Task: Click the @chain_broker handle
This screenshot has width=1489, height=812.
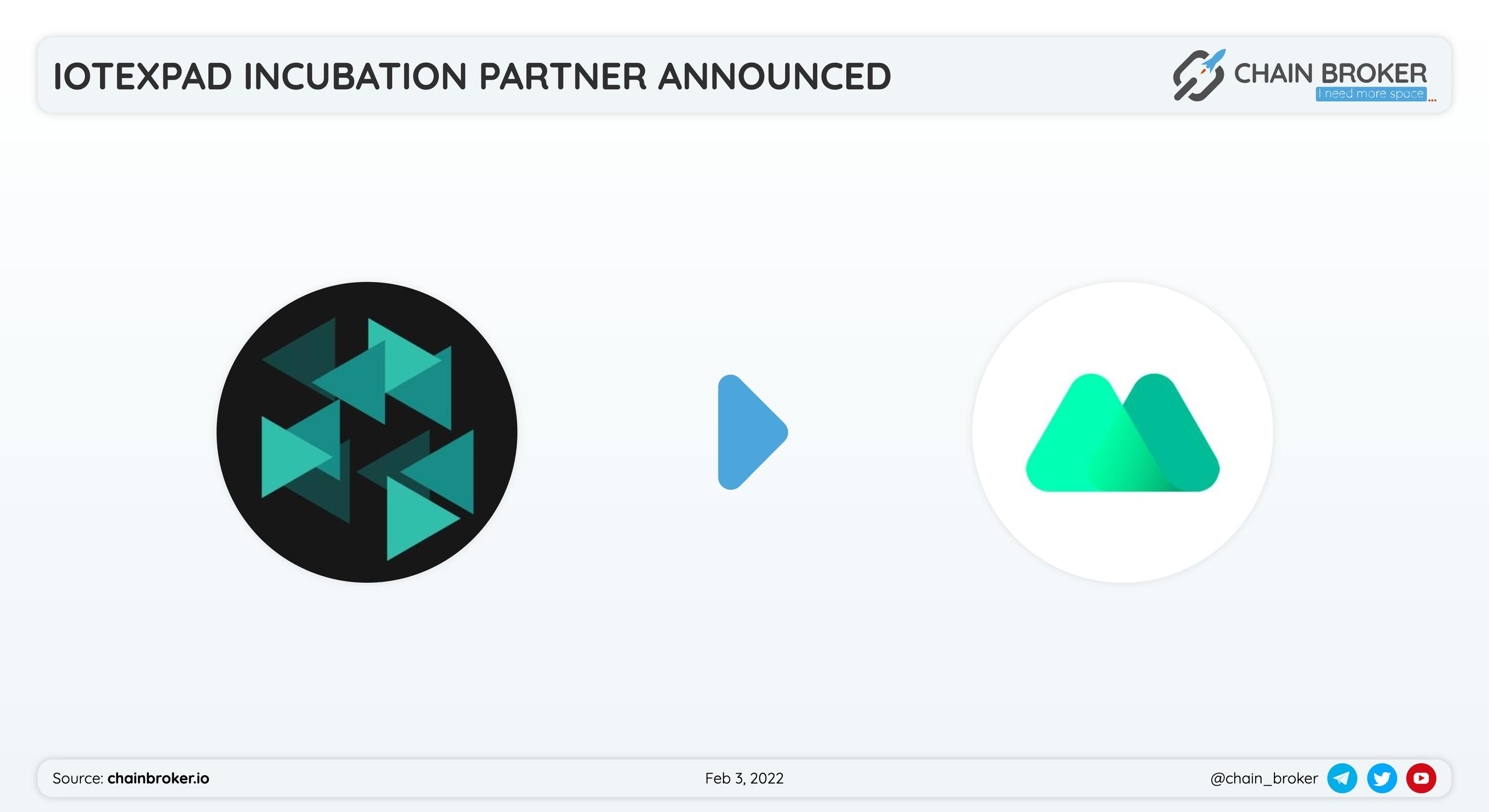Action: (1264, 779)
